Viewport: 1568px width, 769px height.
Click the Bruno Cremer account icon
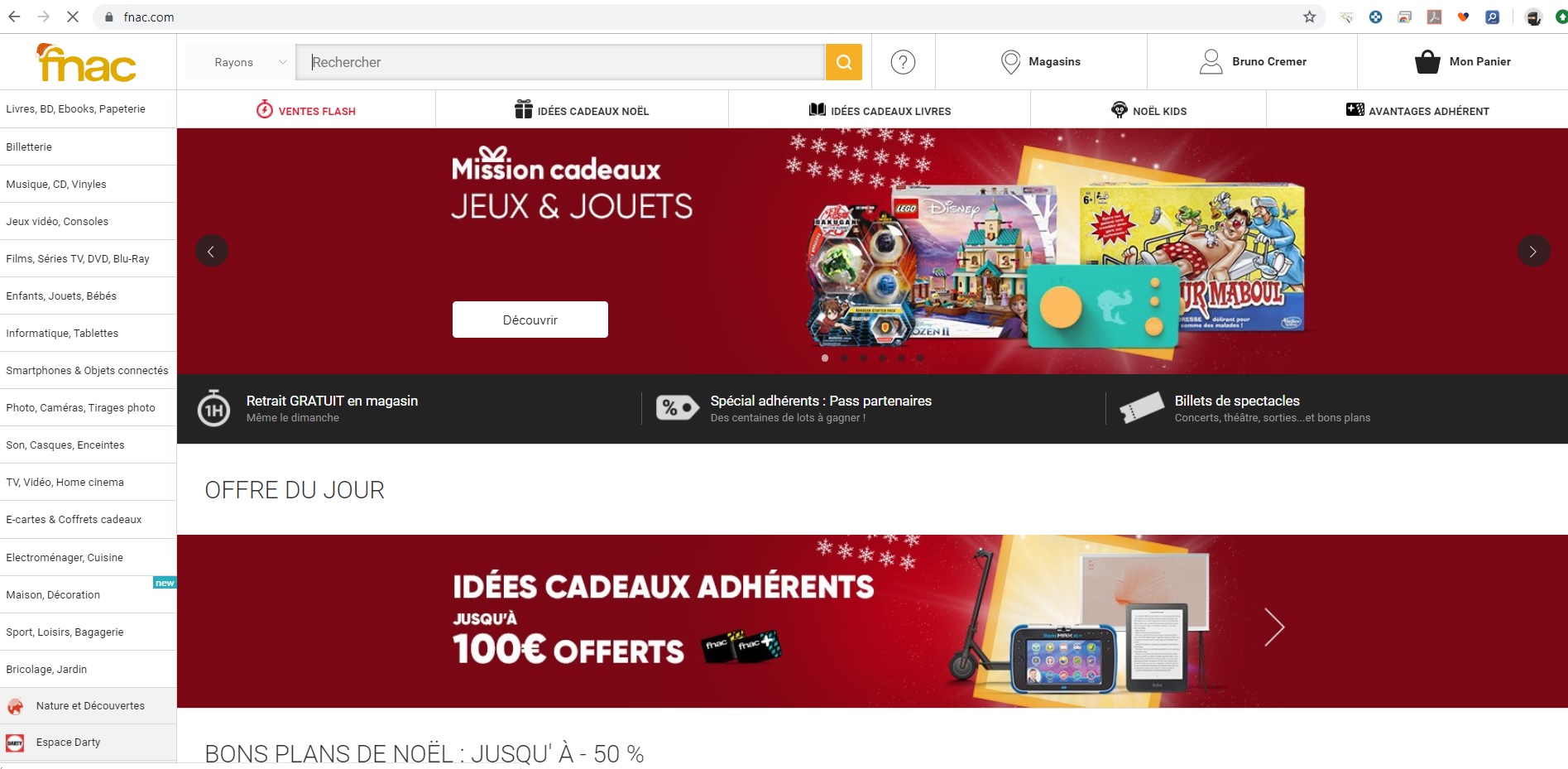click(x=1211, y=62)
